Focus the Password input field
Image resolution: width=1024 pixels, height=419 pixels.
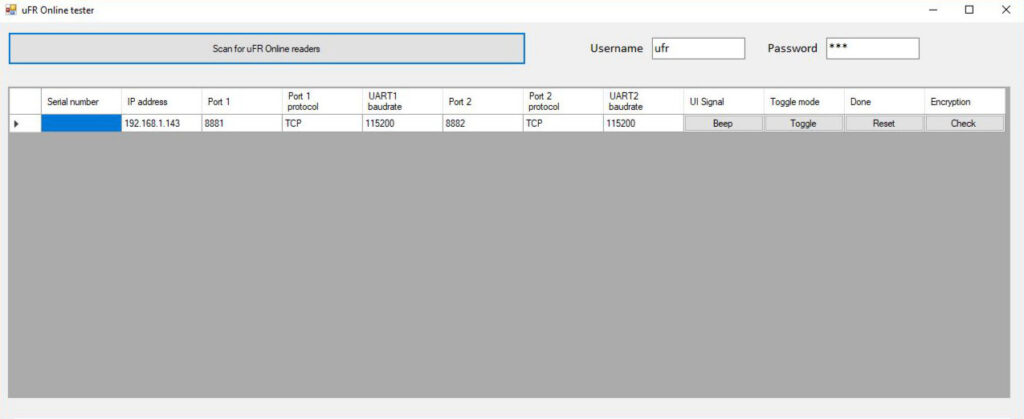[x=872, y=48]
